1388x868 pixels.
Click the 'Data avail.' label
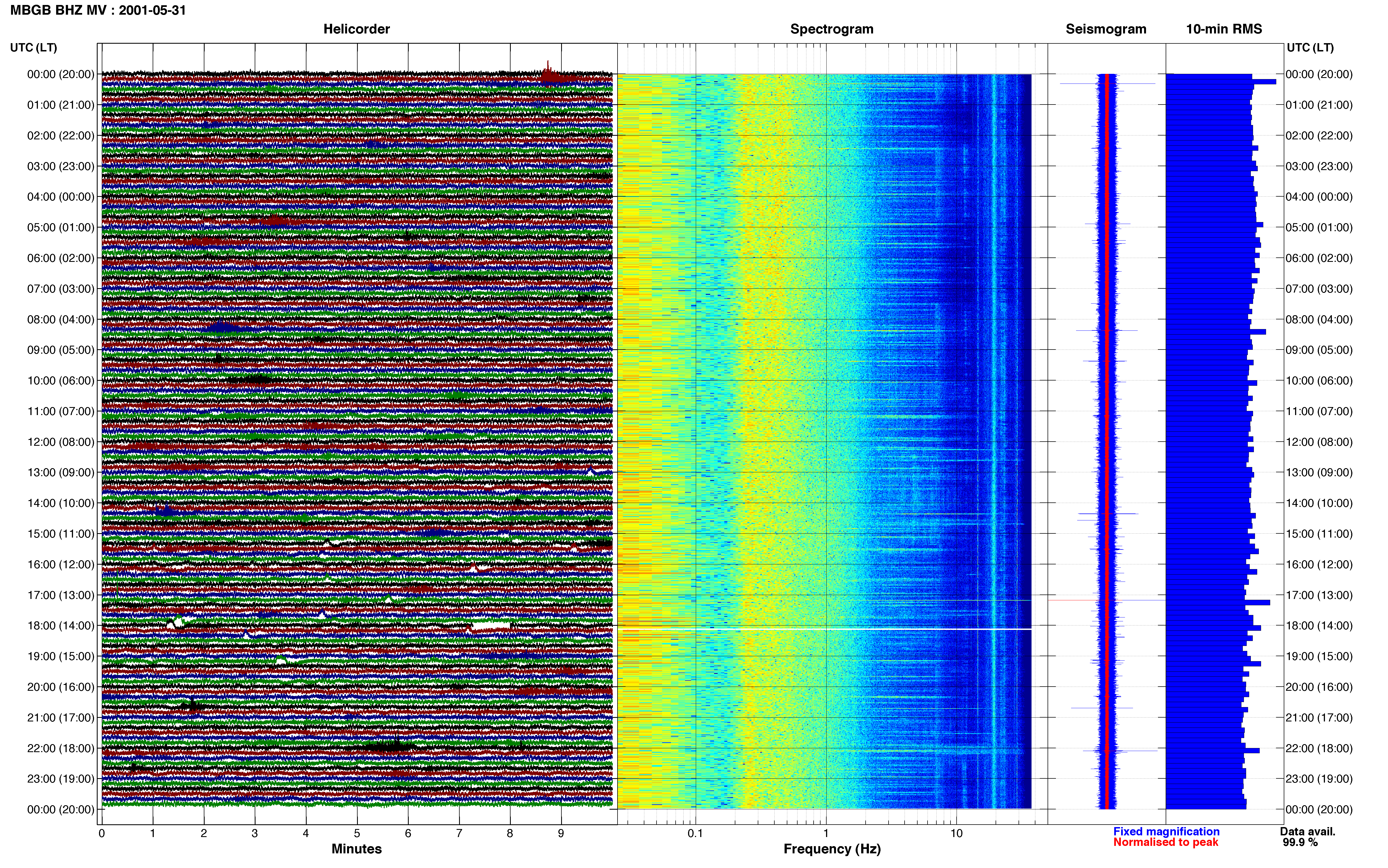coord(1308,831)
